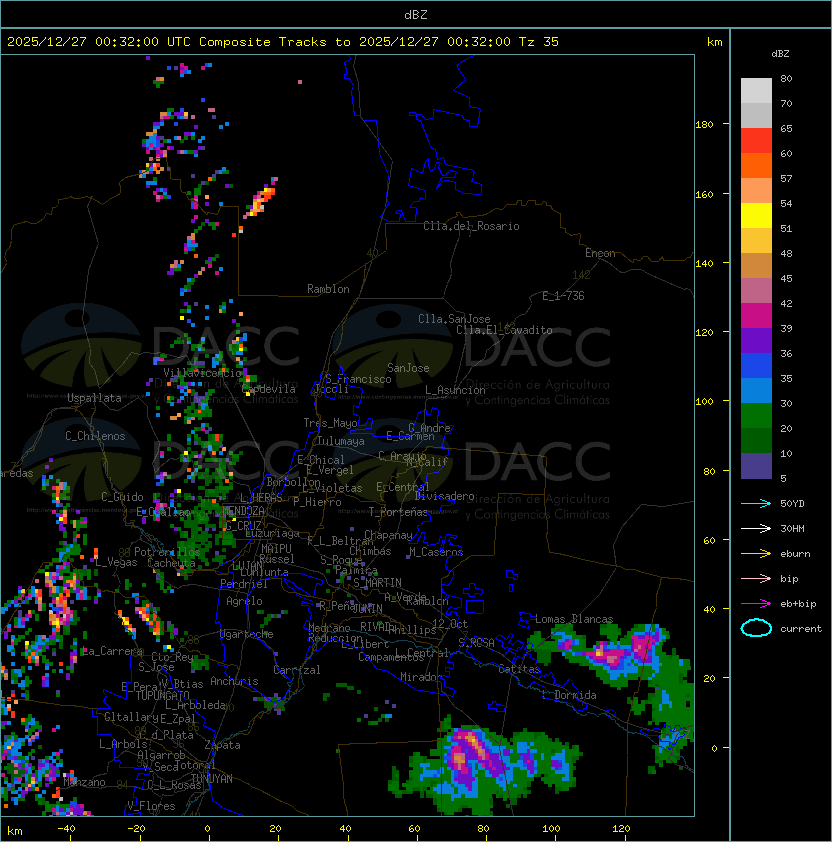Pick the light gray swatch atop dBZ scale

point(756,91)
